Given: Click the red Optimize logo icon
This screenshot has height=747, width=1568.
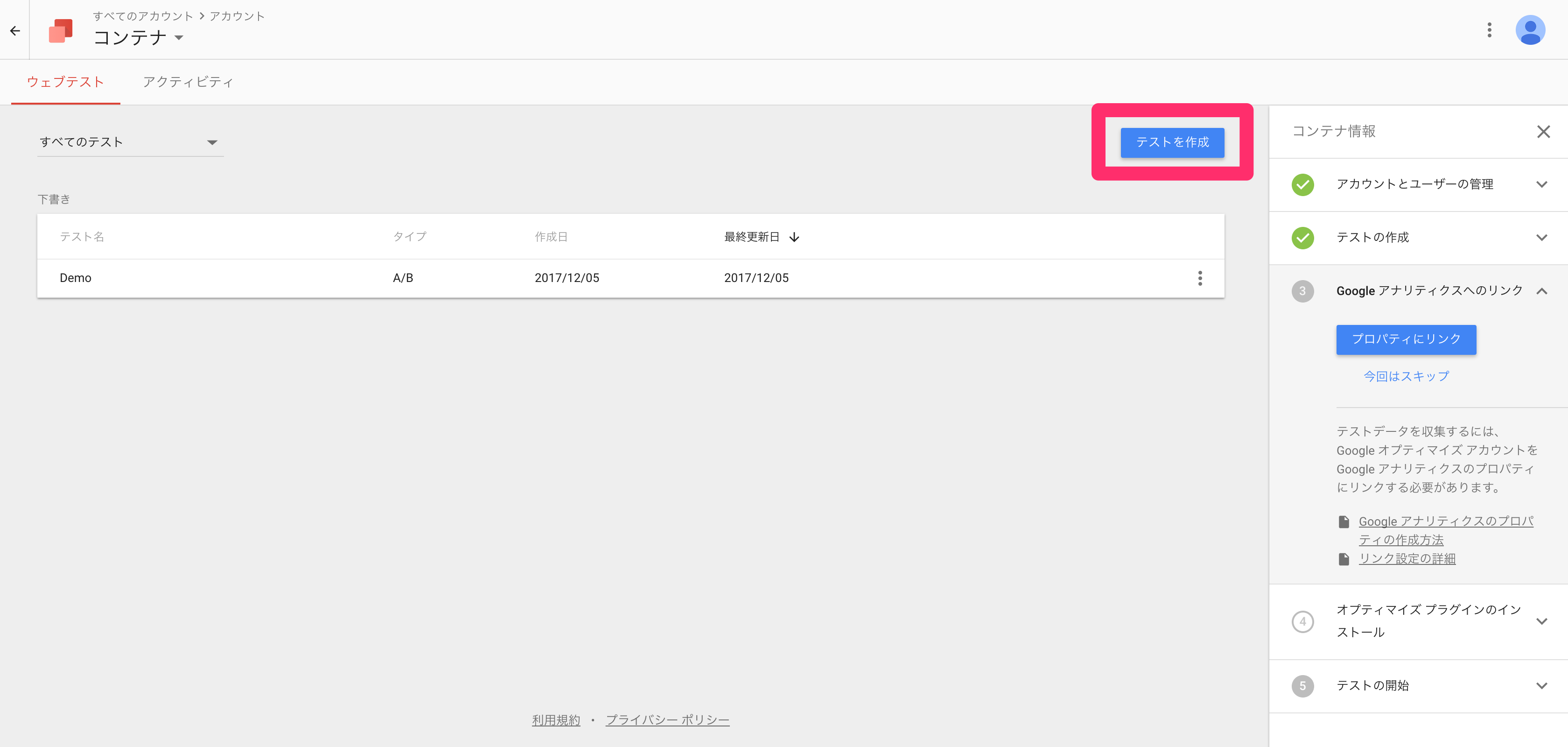Looking at the screenshot, I should [x=61, y=30].
